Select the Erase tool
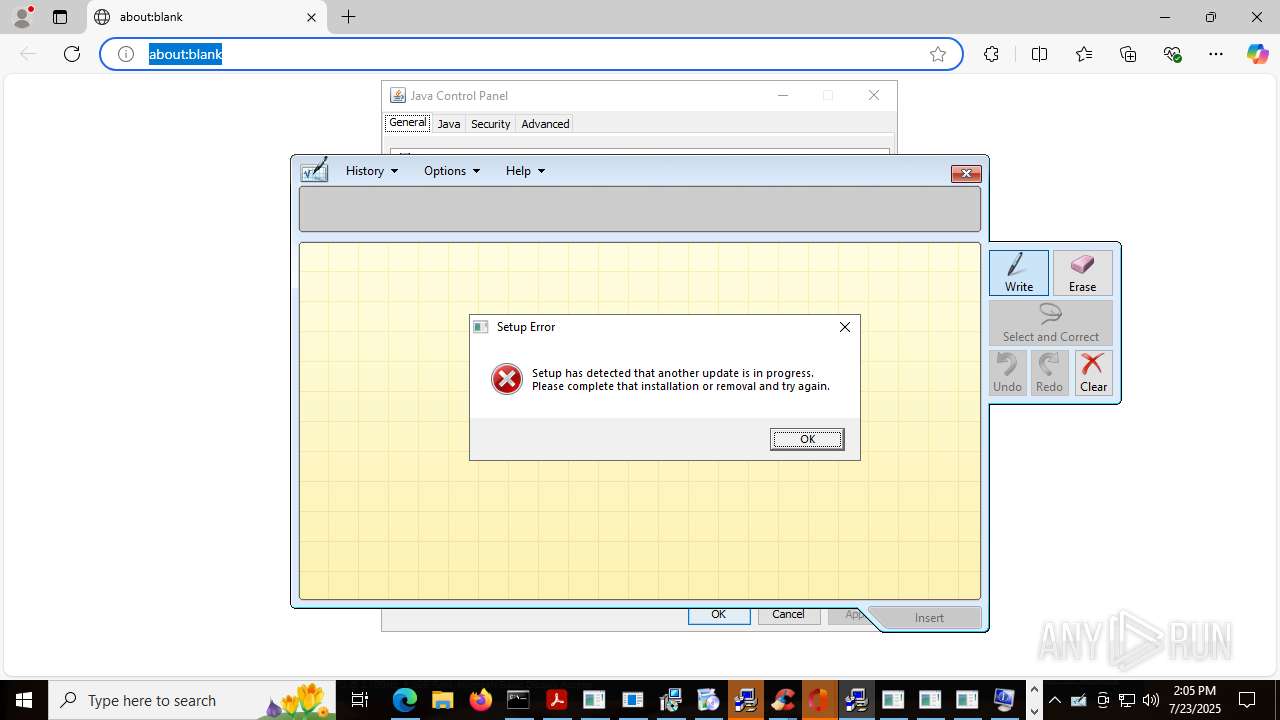The image size is (1280, 720). coord(1082,272)
